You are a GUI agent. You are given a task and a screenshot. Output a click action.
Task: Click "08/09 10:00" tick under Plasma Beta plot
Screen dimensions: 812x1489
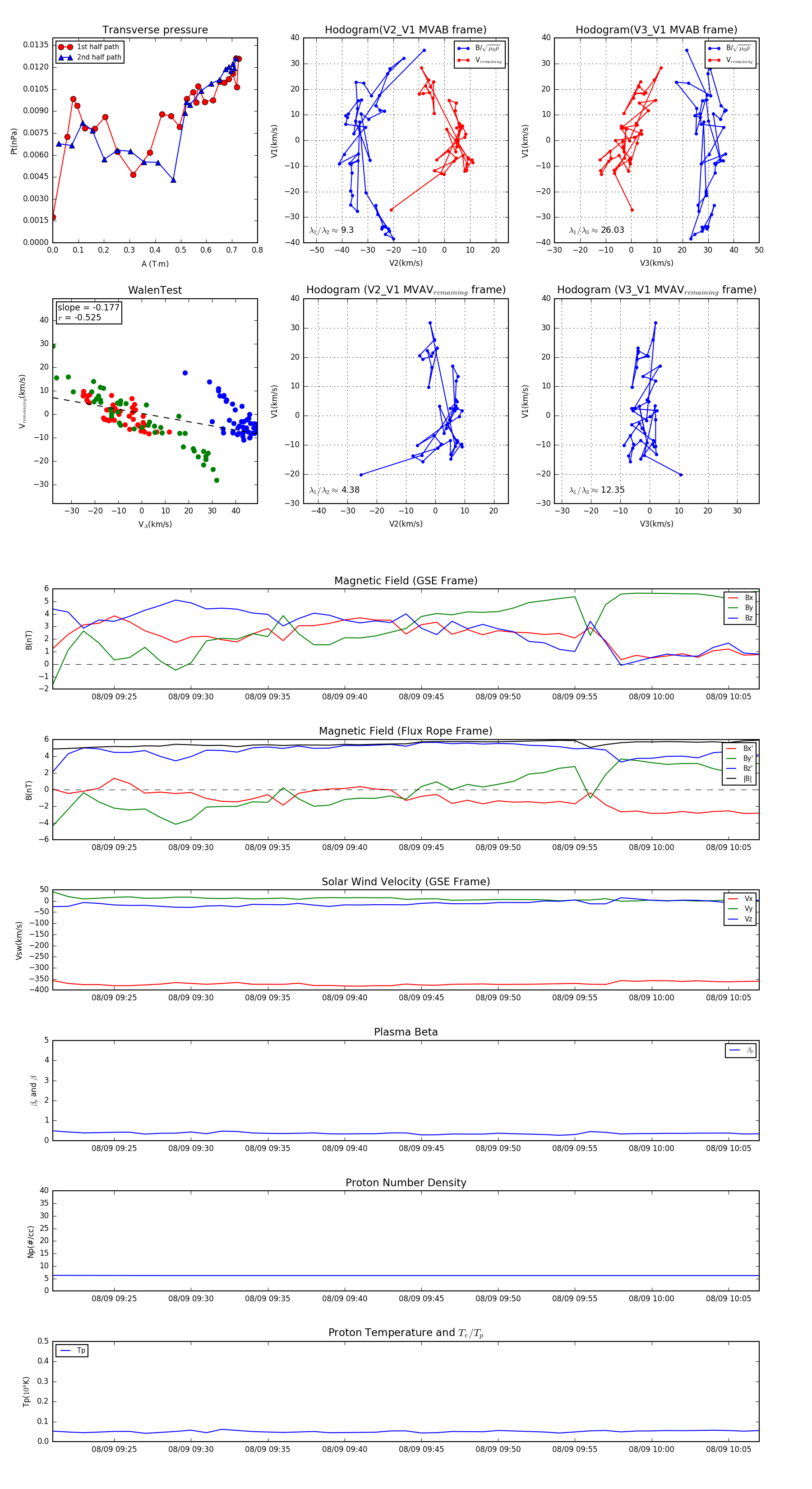coord(651,1148)
